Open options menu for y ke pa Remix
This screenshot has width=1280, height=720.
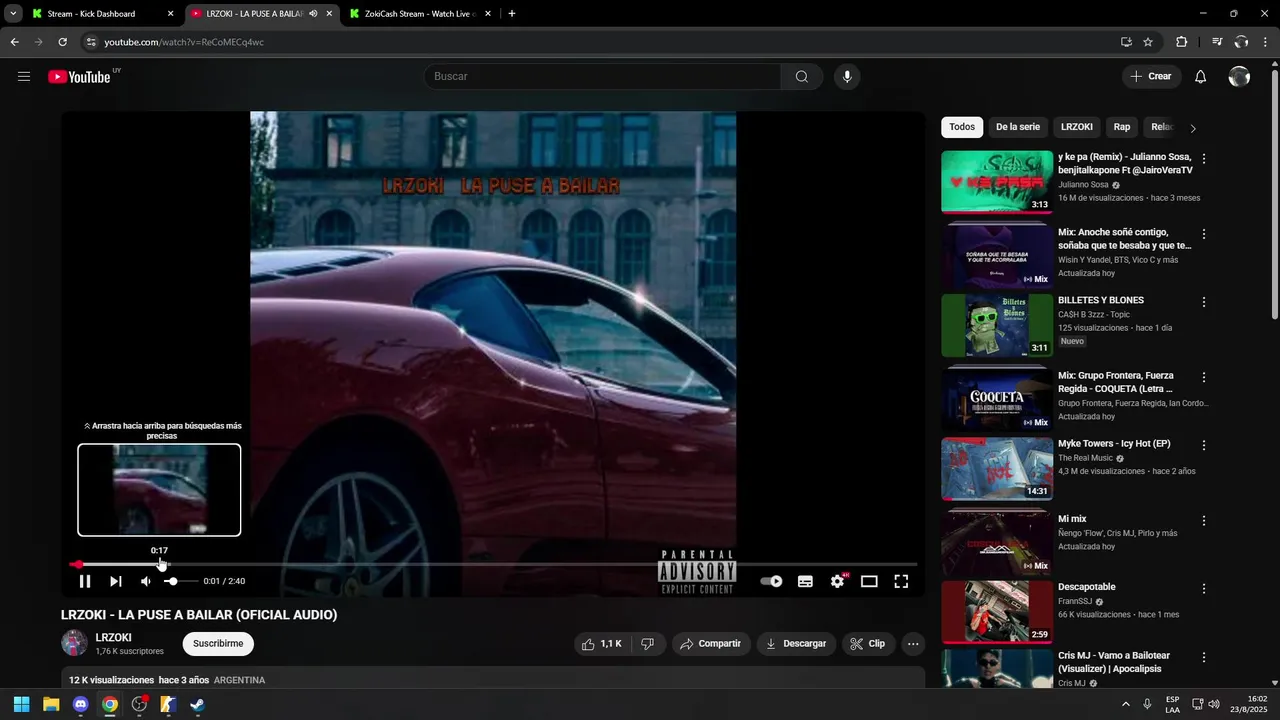pyautogui.click(x=1204, y=159)
